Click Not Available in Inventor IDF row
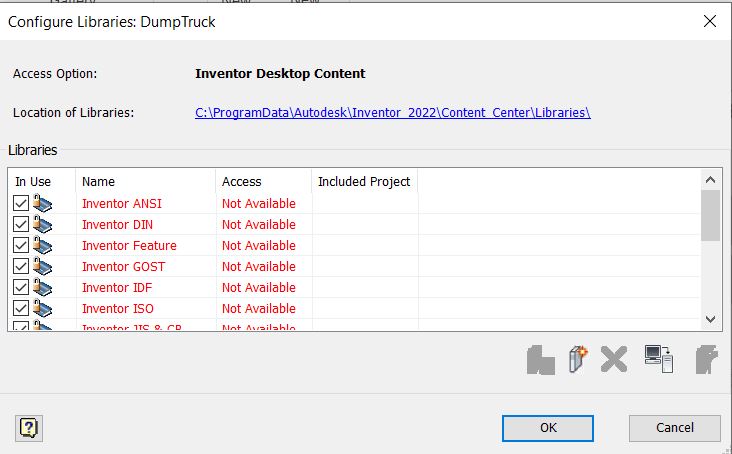Viewport: 732px width, 454px height. [x=259, y=287]
